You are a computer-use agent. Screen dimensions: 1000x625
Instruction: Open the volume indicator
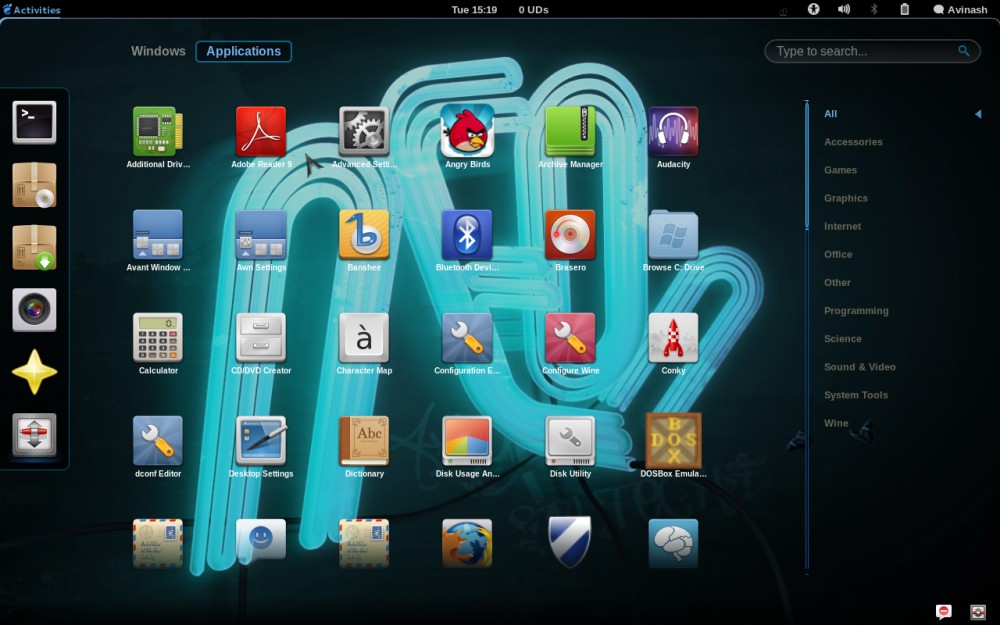pos(844,10)
